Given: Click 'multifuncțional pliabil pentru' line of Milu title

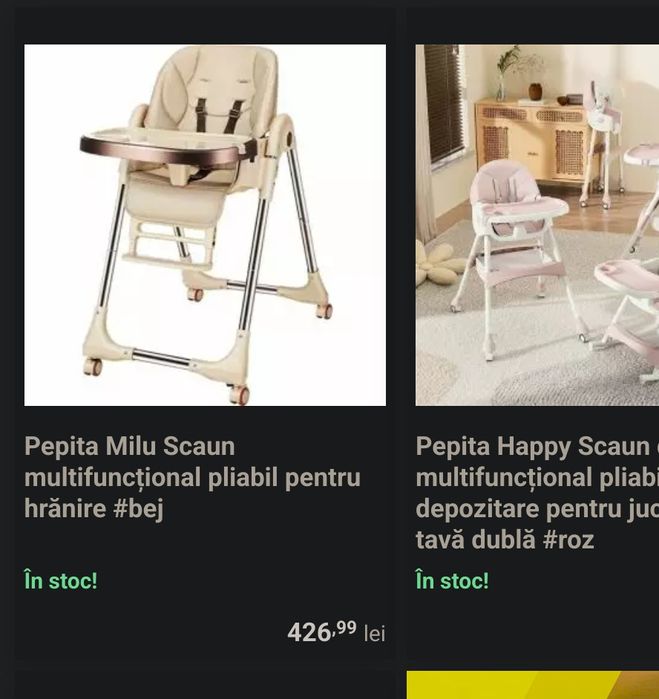Looking at the screenshot, I should 192,477.
